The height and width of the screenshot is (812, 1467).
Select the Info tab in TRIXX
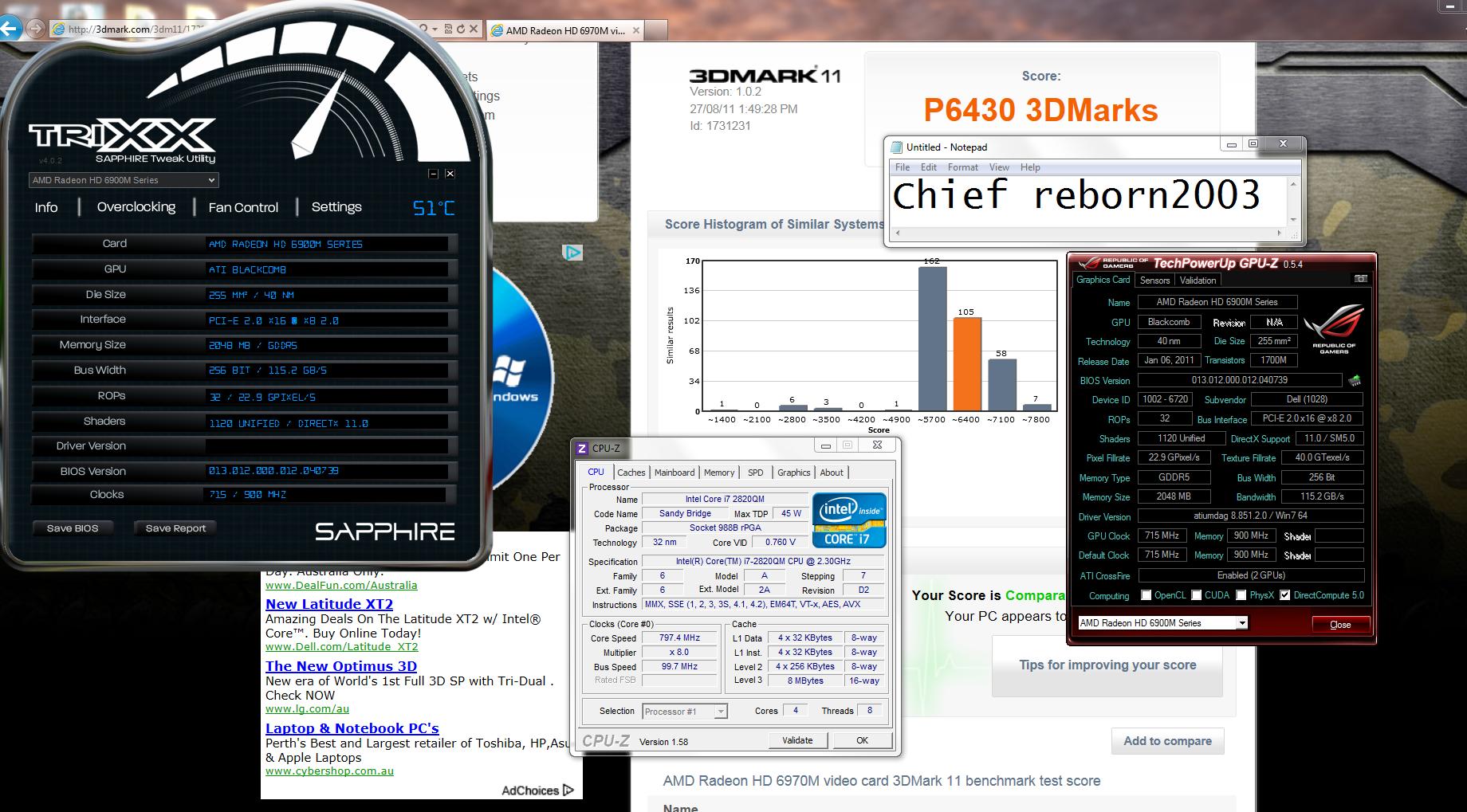[x=46, y=207]
